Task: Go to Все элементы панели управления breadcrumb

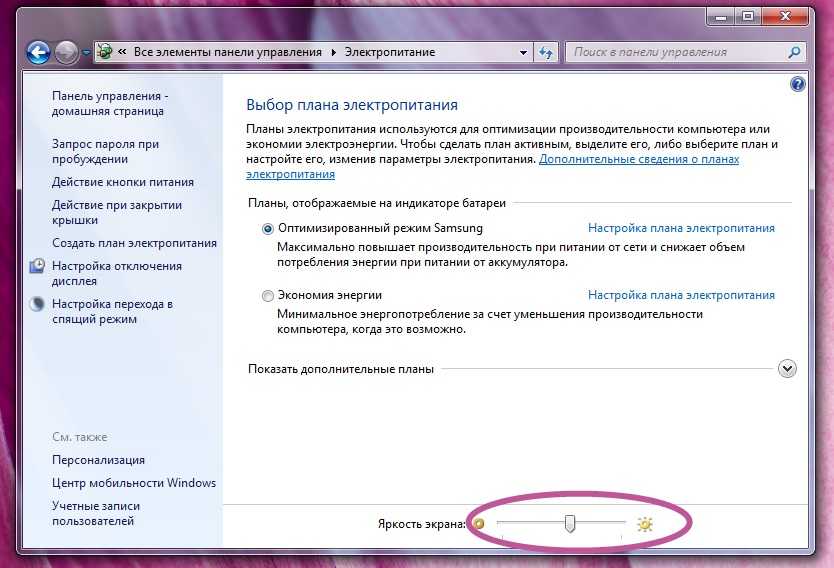Action: click(228, 52)
